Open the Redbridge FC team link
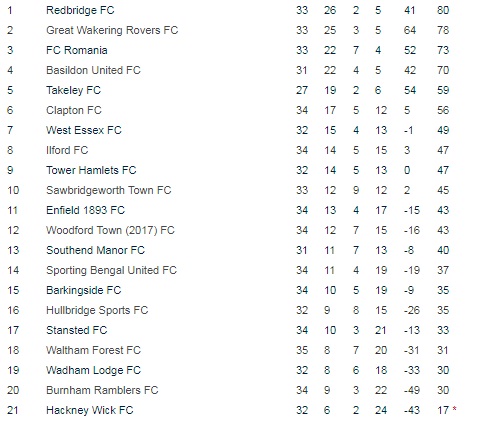Image resolution: width=485 pixels, height=441 pixels. pos(80,10)
